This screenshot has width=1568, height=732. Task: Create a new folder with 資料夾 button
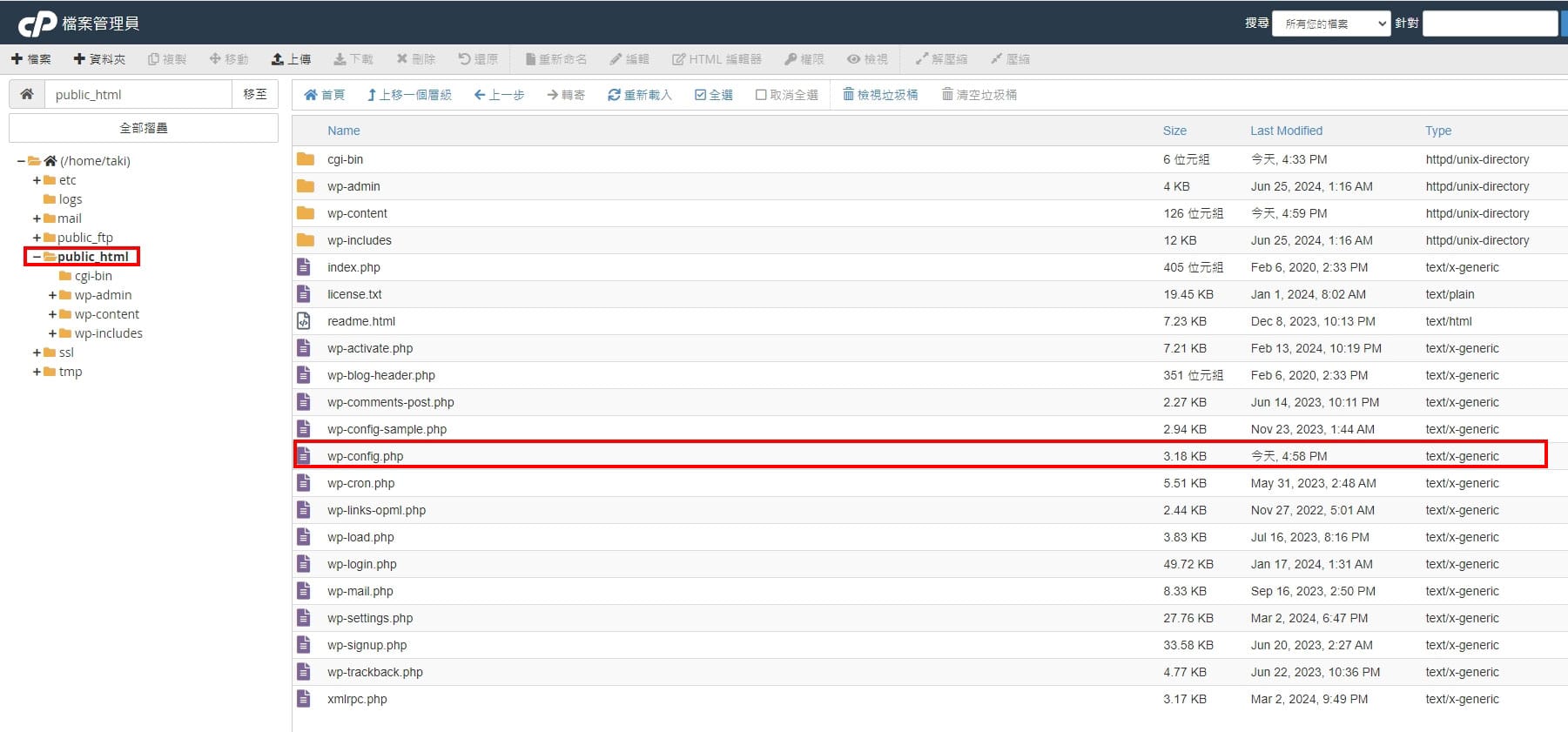99,59
